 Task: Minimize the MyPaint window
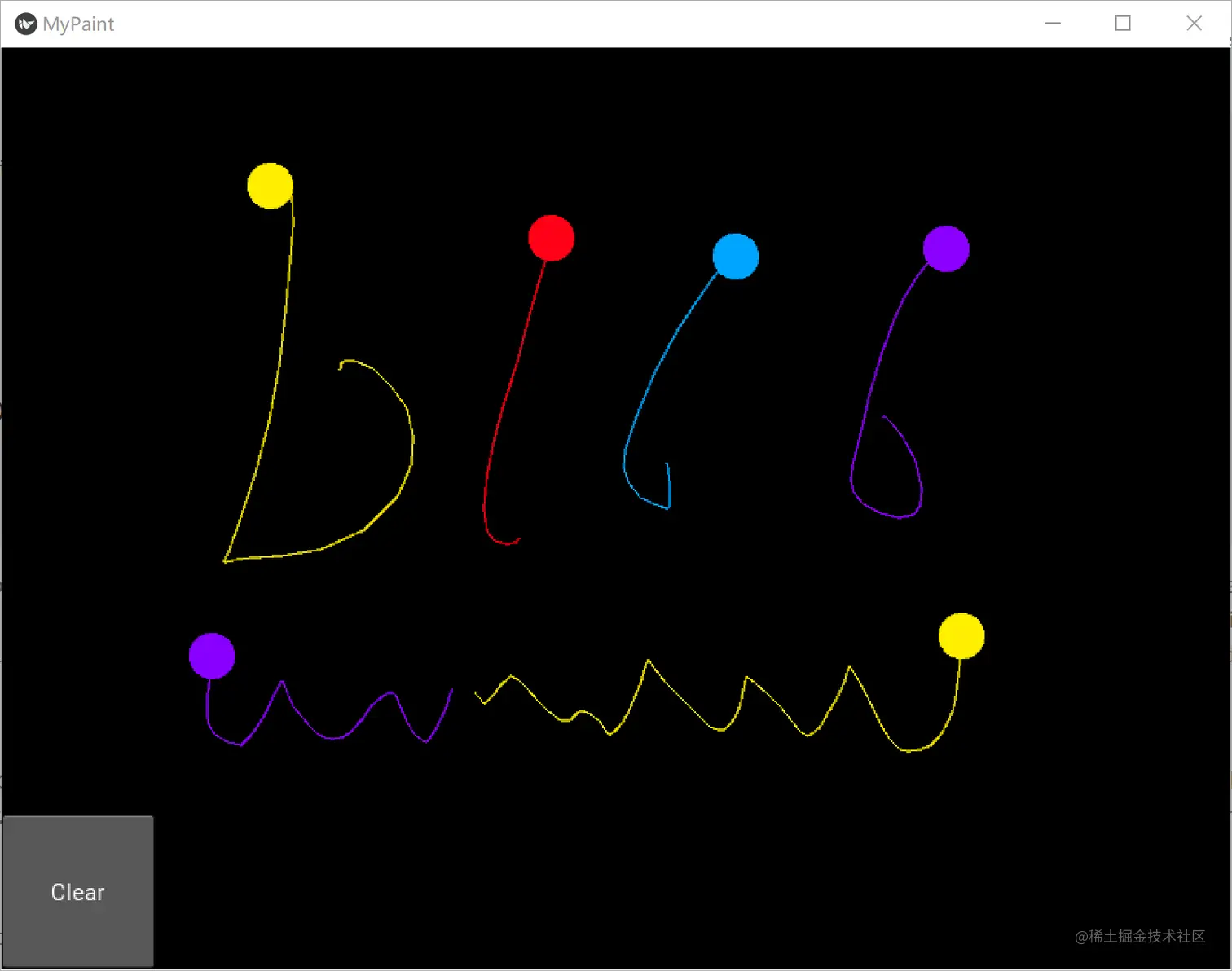coord(1053,24)
